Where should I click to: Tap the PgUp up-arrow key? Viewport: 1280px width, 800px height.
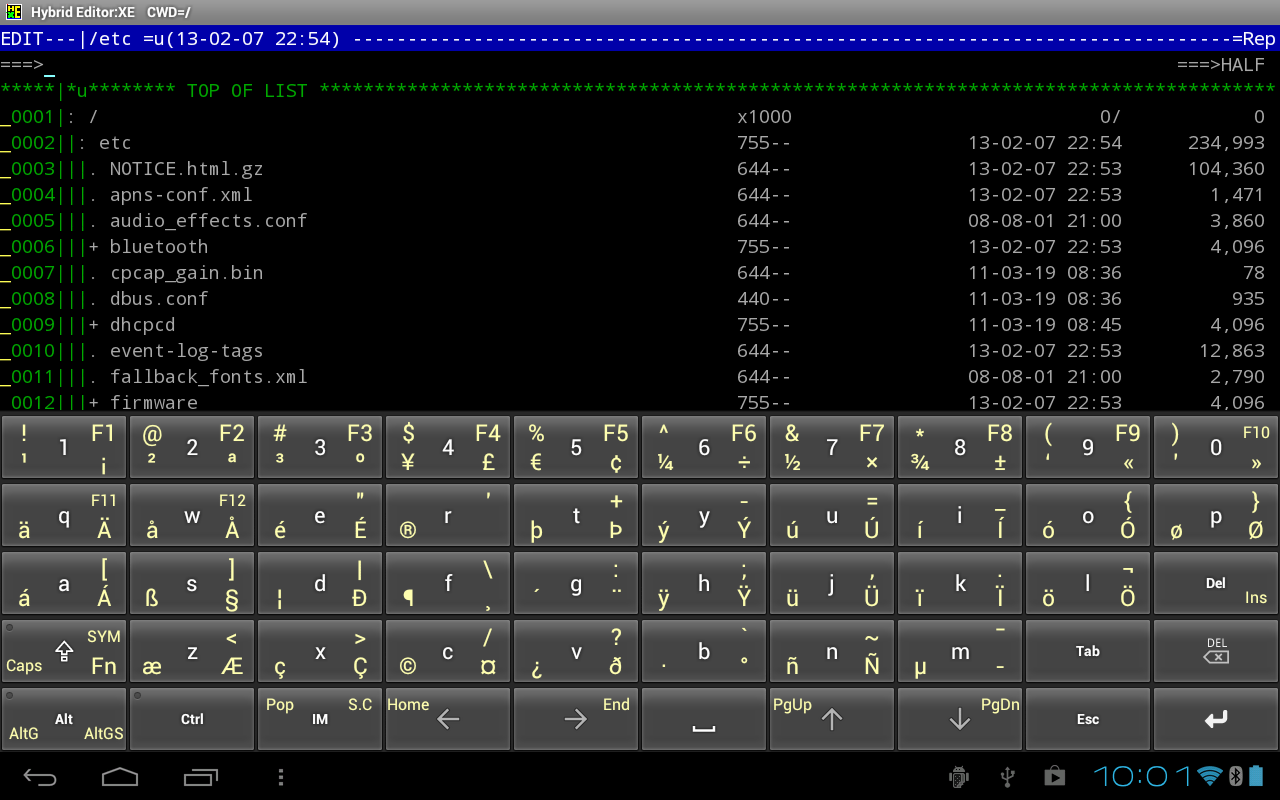point(832,719)
